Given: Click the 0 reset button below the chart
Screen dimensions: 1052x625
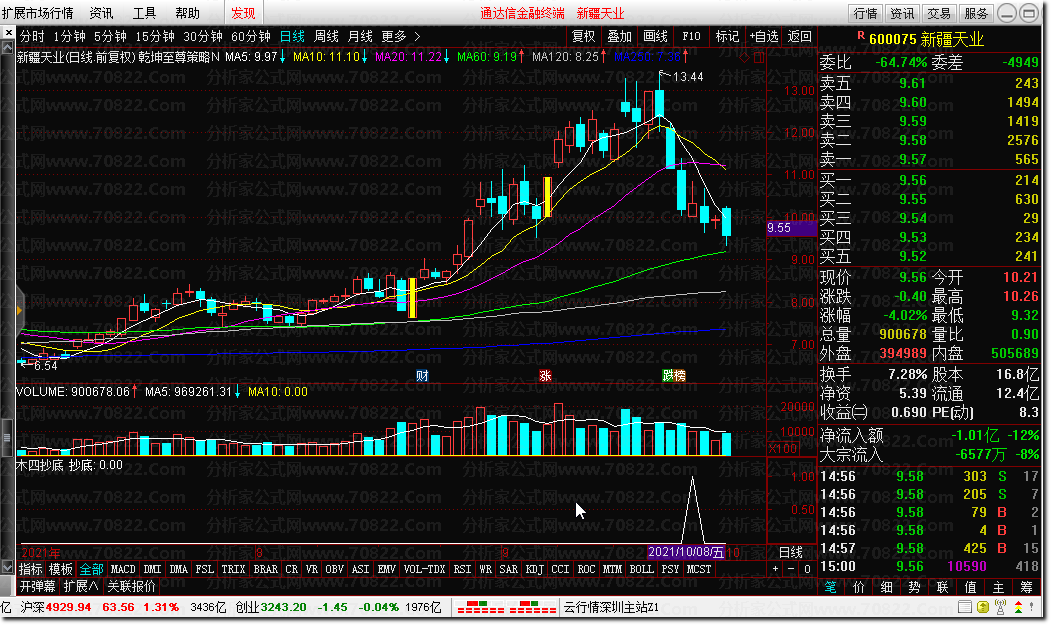Looking at the screenshot, I should [x=807, y=569].
